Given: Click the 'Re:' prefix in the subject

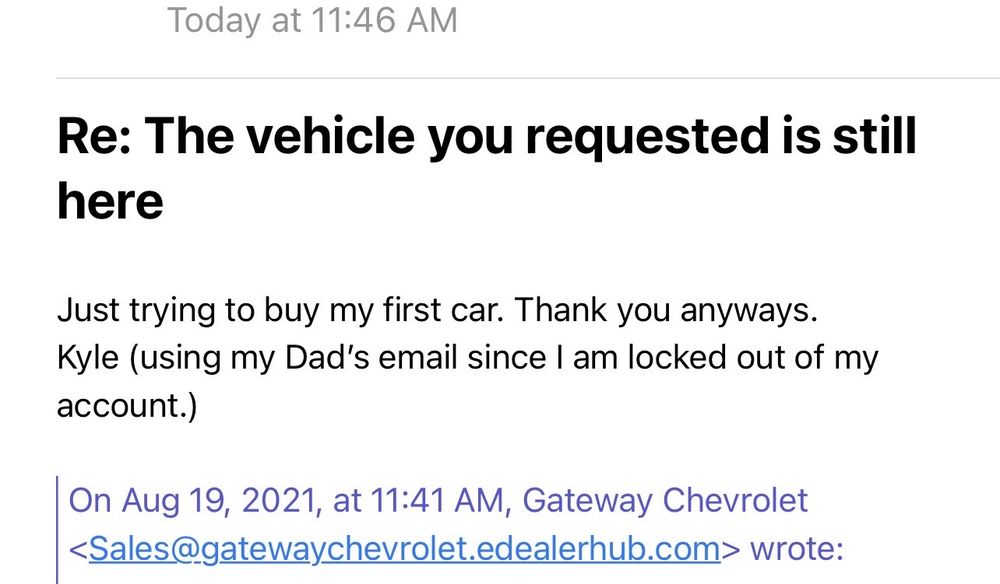Looking at the screenshot, I should pos(97,135).
